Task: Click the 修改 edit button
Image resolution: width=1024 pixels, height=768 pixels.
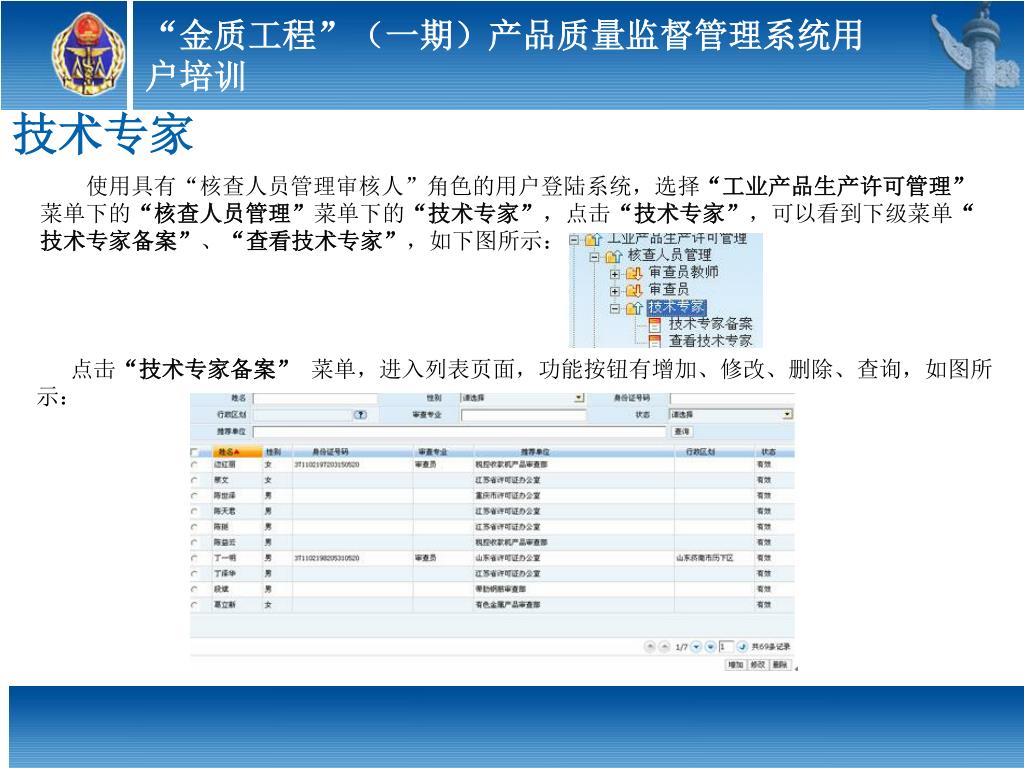Action: tap(758, 665)
